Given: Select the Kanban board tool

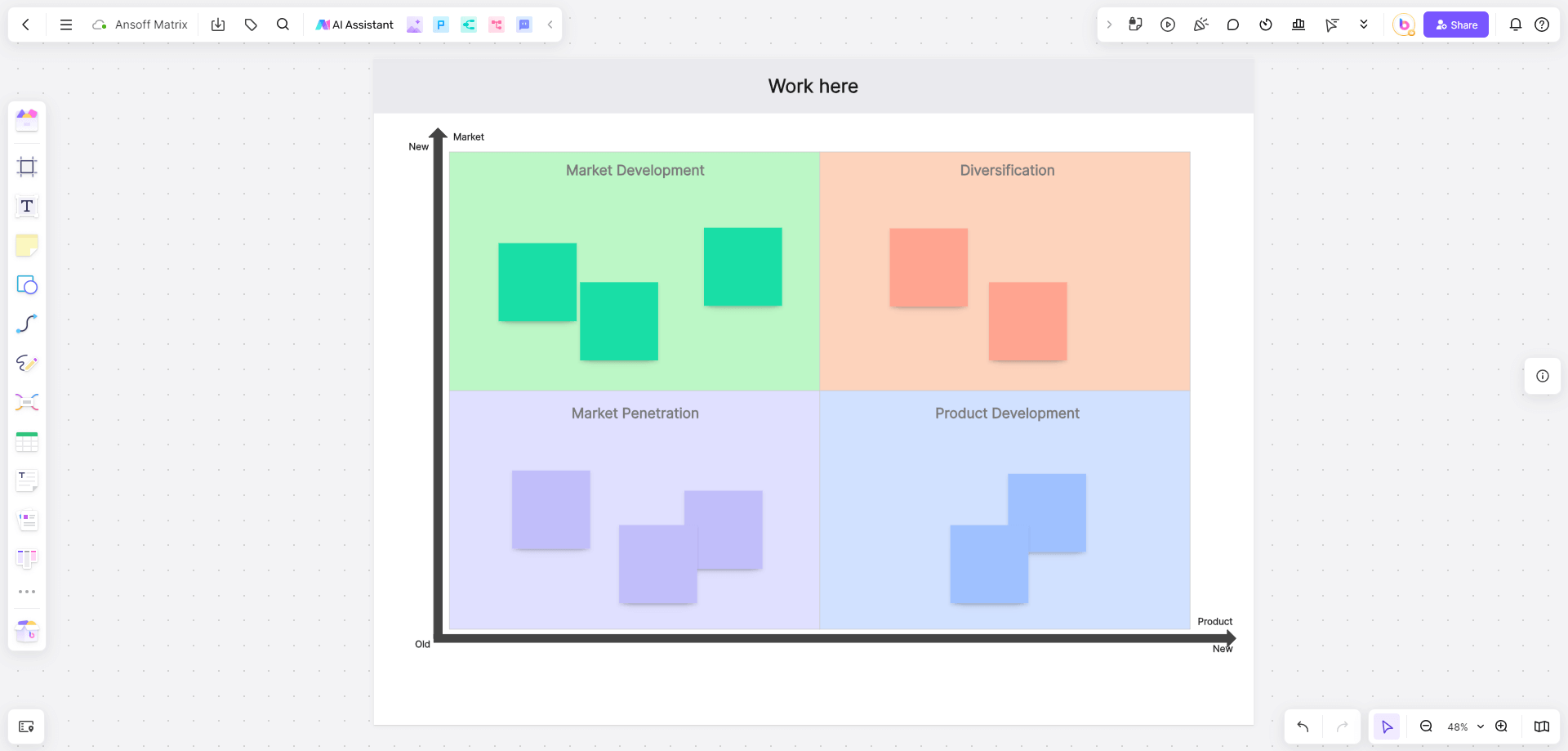Looking at the screenshot, I should pyautogui.click(x=27, y=559).
